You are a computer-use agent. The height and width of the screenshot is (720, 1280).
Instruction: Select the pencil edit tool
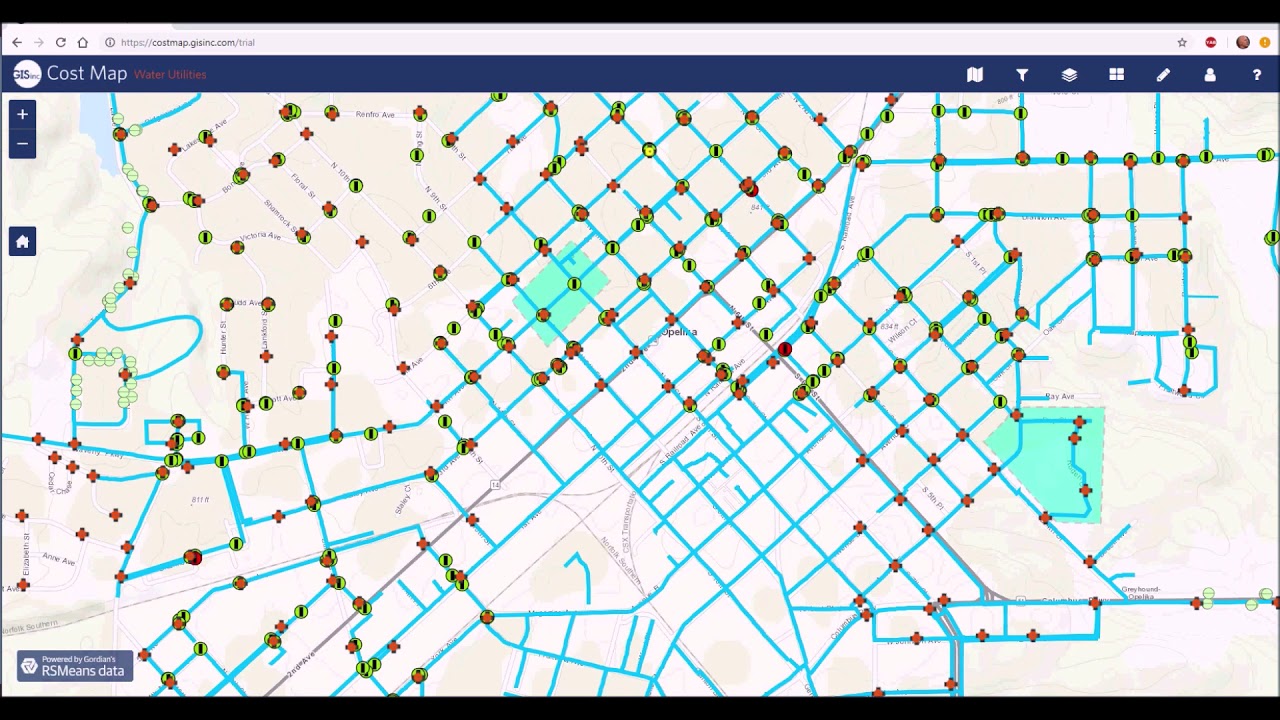(x=1163, y=75)
